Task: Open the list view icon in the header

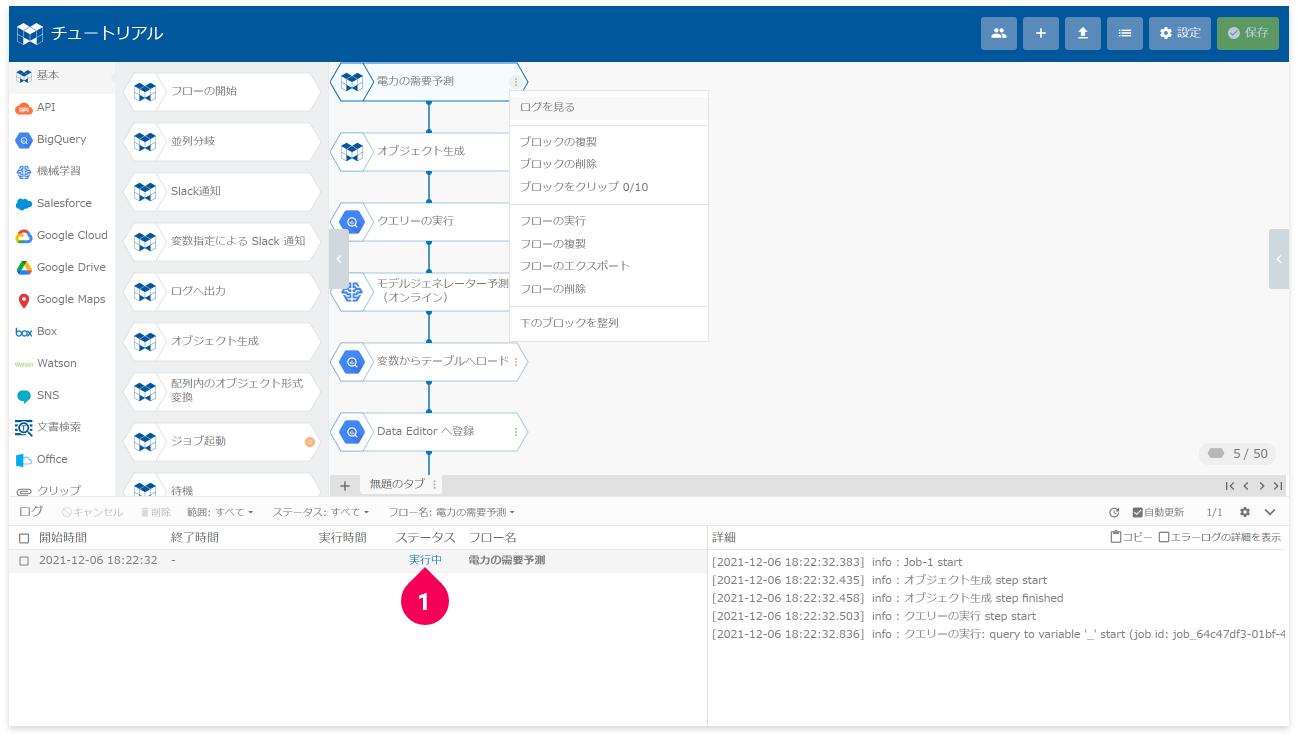Action: point(1125,33)
